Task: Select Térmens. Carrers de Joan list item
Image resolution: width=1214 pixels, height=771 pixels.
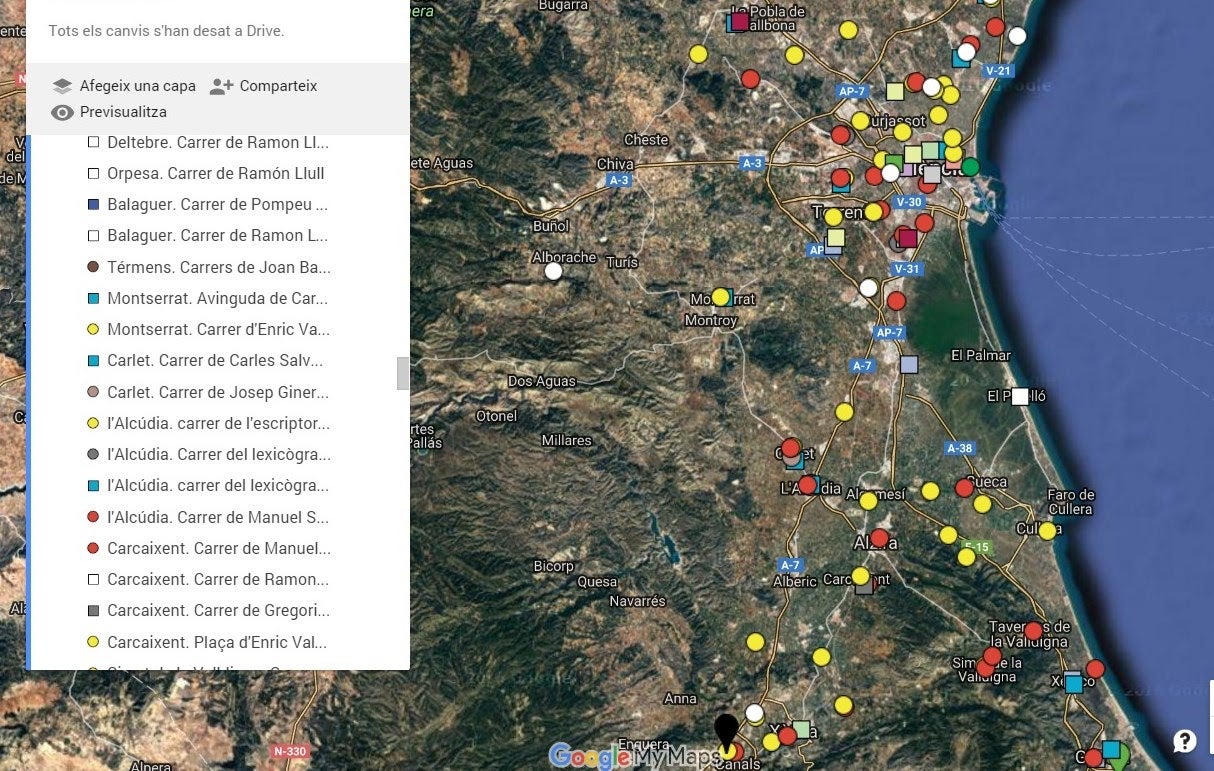Action: point(218,267)
